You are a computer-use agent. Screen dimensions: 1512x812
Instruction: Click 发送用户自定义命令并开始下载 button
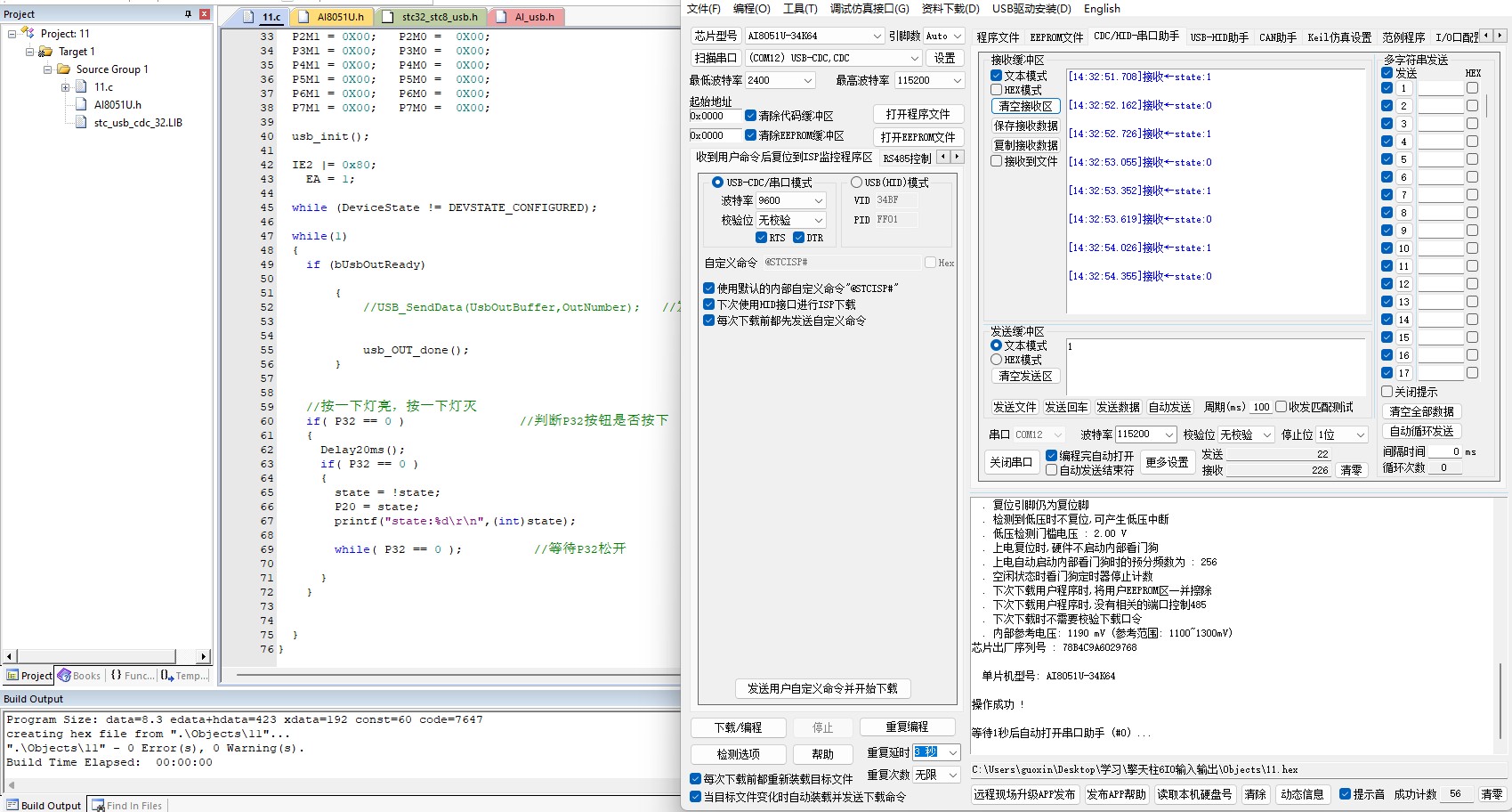click(x=822, y=688)
